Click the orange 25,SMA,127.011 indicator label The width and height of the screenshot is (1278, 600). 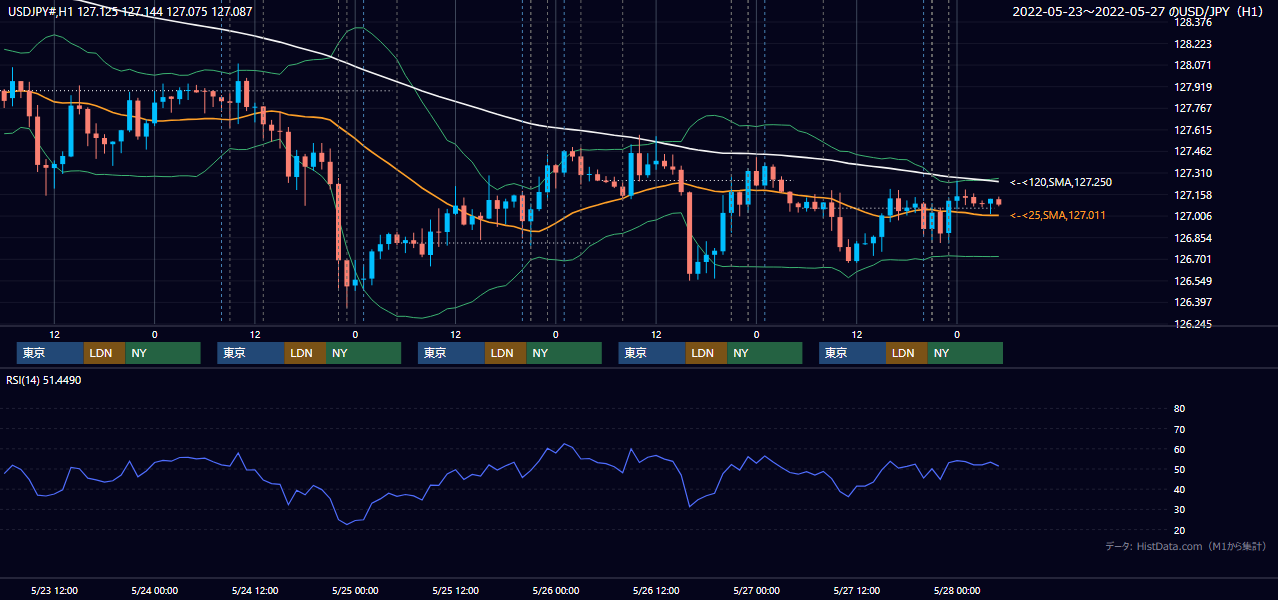pos(1057,215)
